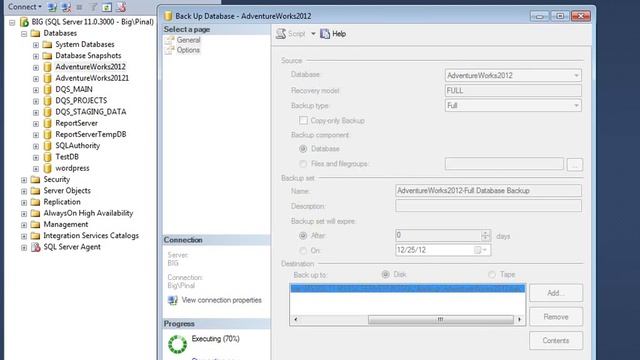Switch to the General page

(188, 40)
